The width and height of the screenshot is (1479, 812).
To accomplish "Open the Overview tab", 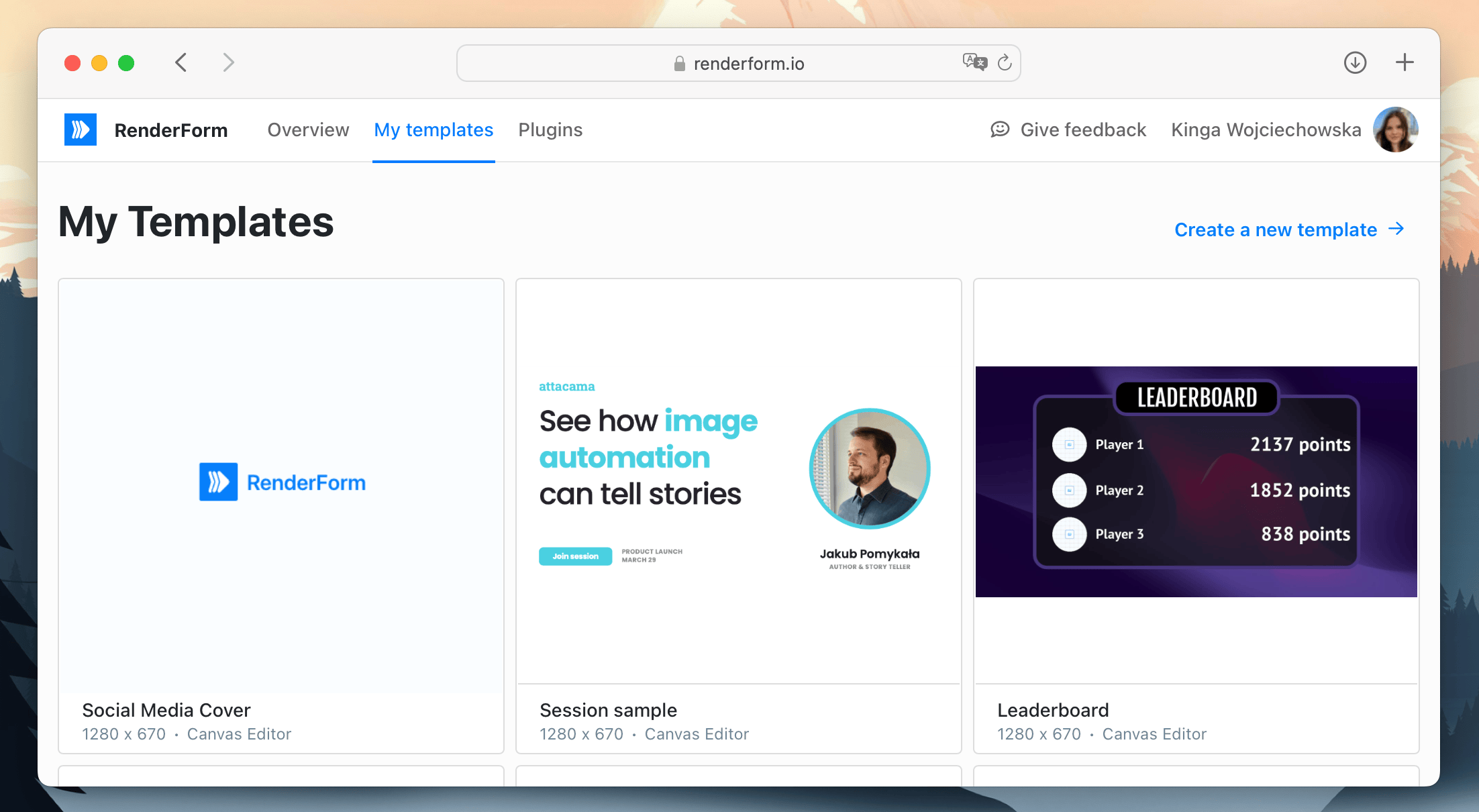I will 308,130.
